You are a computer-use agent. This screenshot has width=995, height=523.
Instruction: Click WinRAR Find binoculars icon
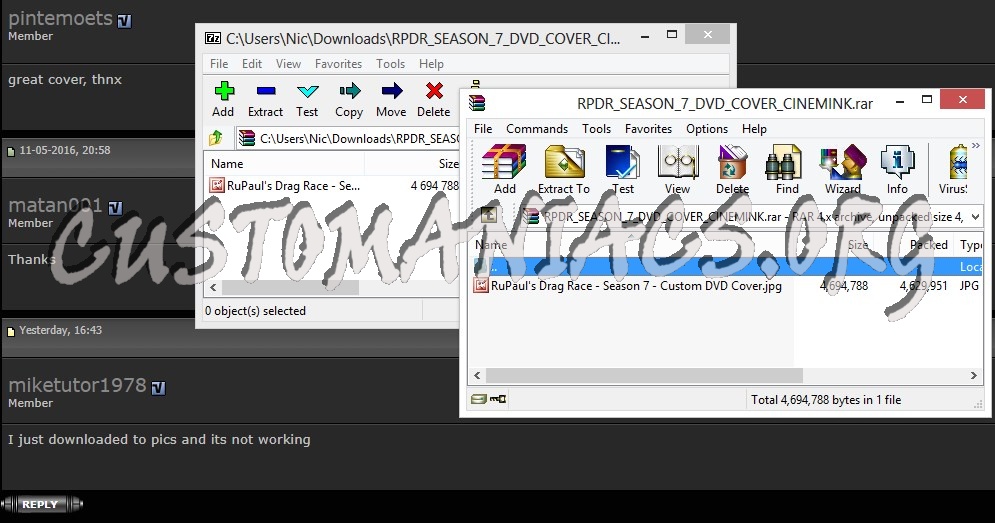point(784,162)
